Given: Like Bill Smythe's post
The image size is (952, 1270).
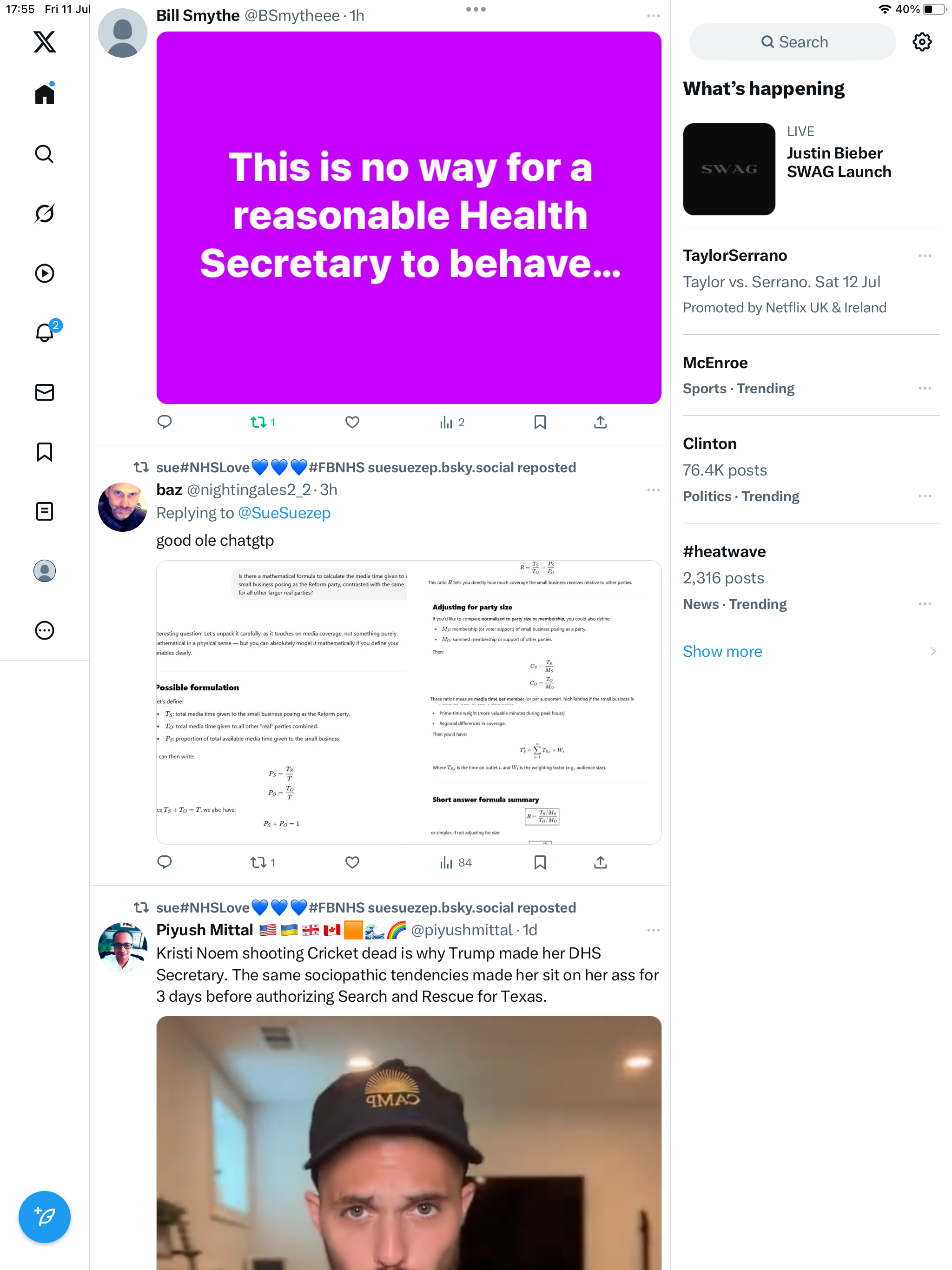Looking at the screenshot, I should pyautogui.click(x=352, y=423).
